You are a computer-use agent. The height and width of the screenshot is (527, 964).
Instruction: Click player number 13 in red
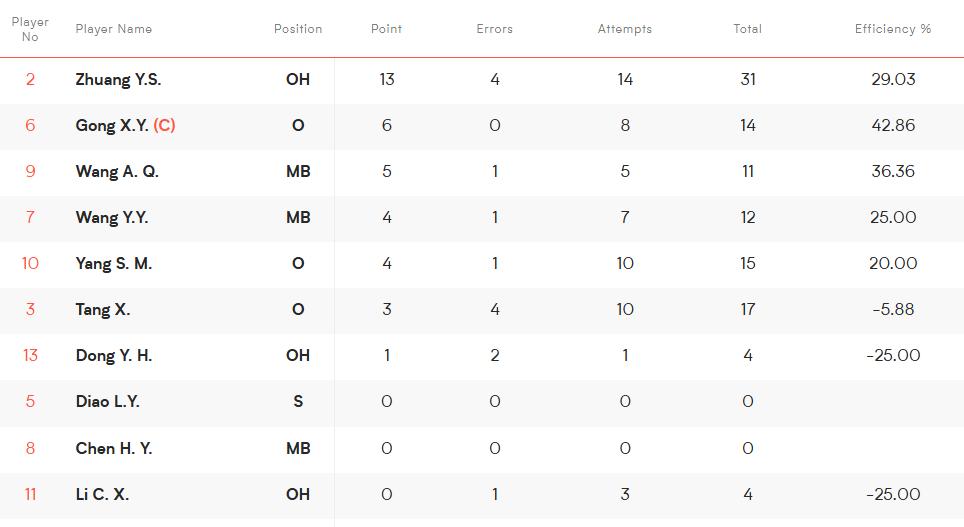[x=30, y=355]
